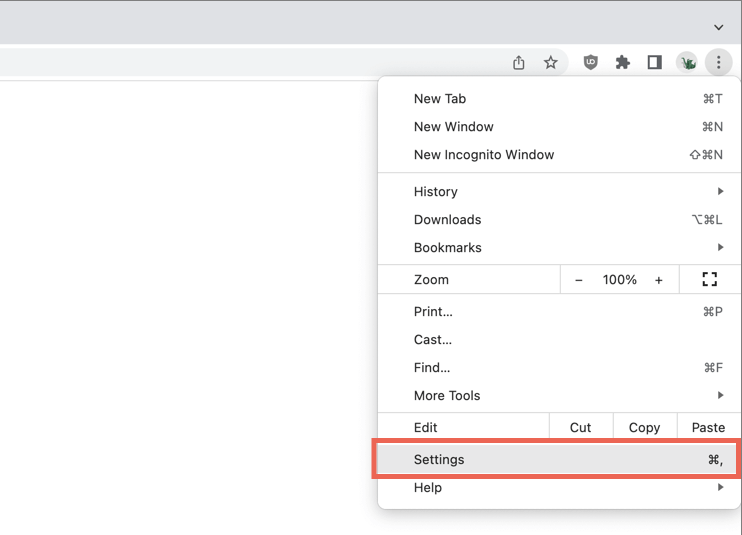Viewport: 742px width, 535px height.
Task: Choose New Incognito Window
Action: tap(484, 155)
